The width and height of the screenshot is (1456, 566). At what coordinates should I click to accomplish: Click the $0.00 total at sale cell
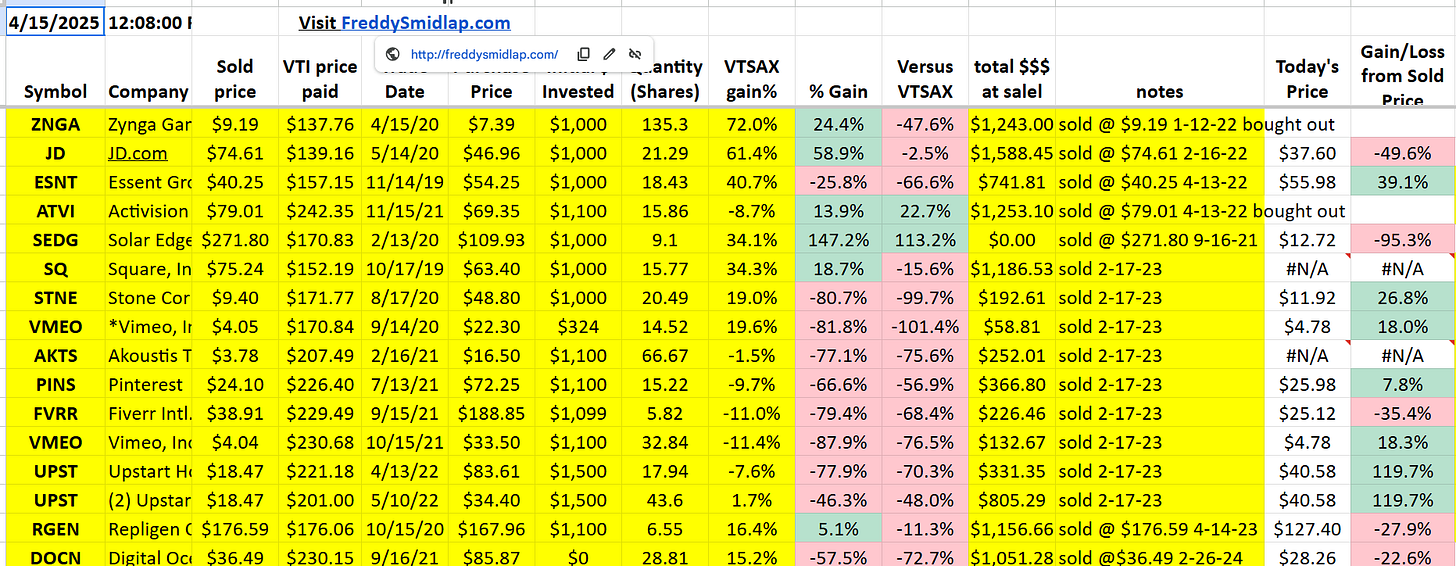(x=1012, y=240)
